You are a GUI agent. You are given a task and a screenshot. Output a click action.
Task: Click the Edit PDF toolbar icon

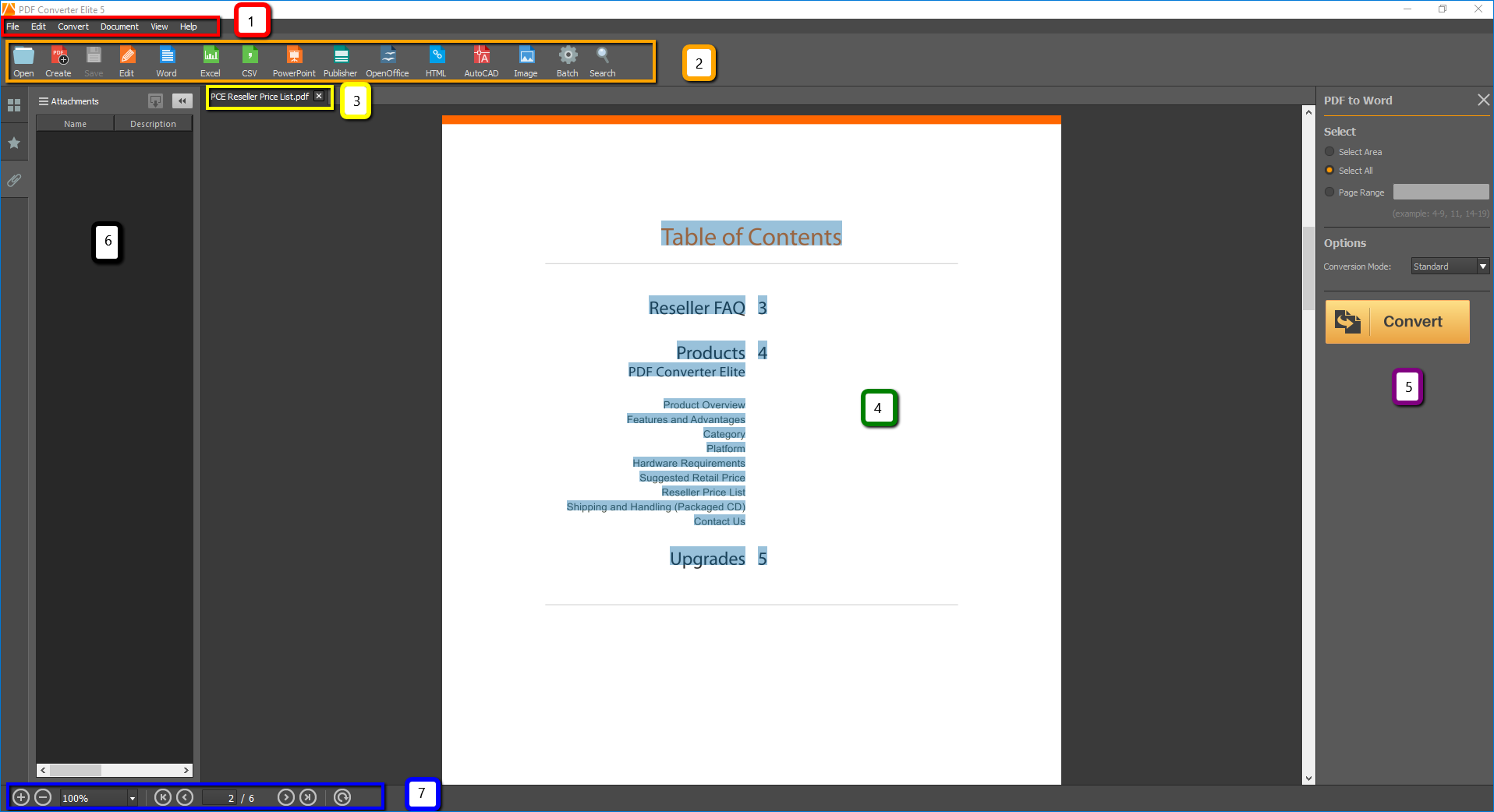[127, 62]
